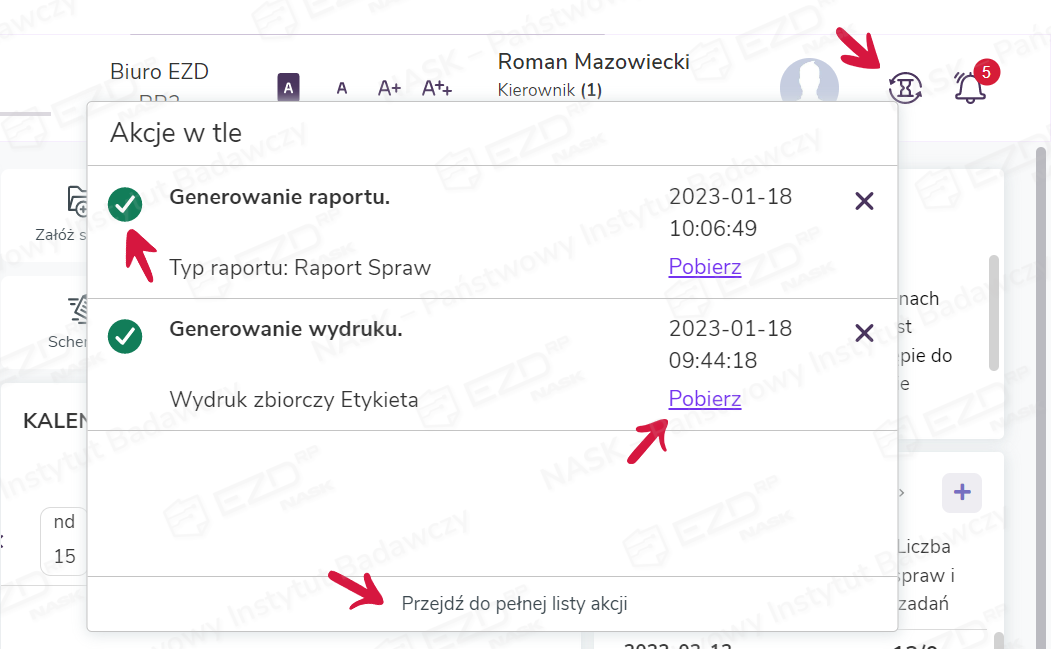Remove the Generowanie wydruku entry
Viewport: 1051px width, 649px height.
pos(865,333)
